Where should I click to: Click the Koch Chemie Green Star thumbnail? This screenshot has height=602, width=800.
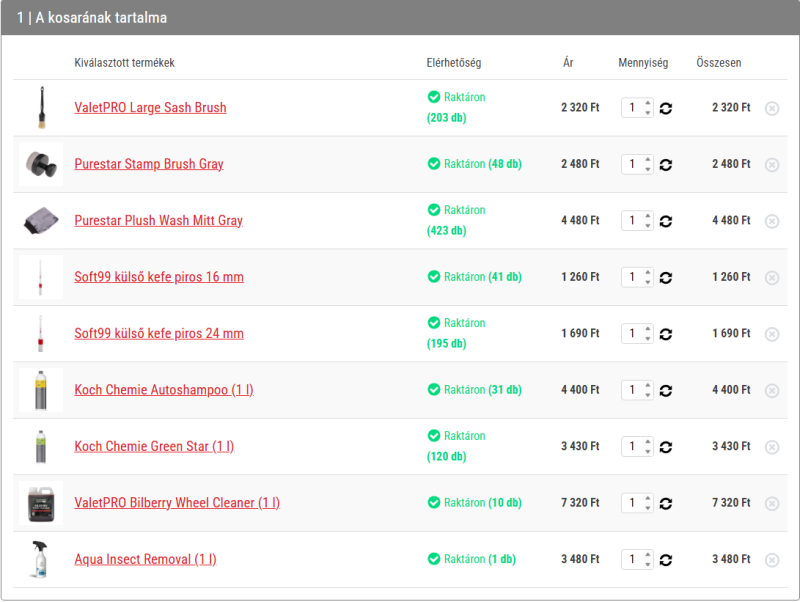tap(41, 446)
